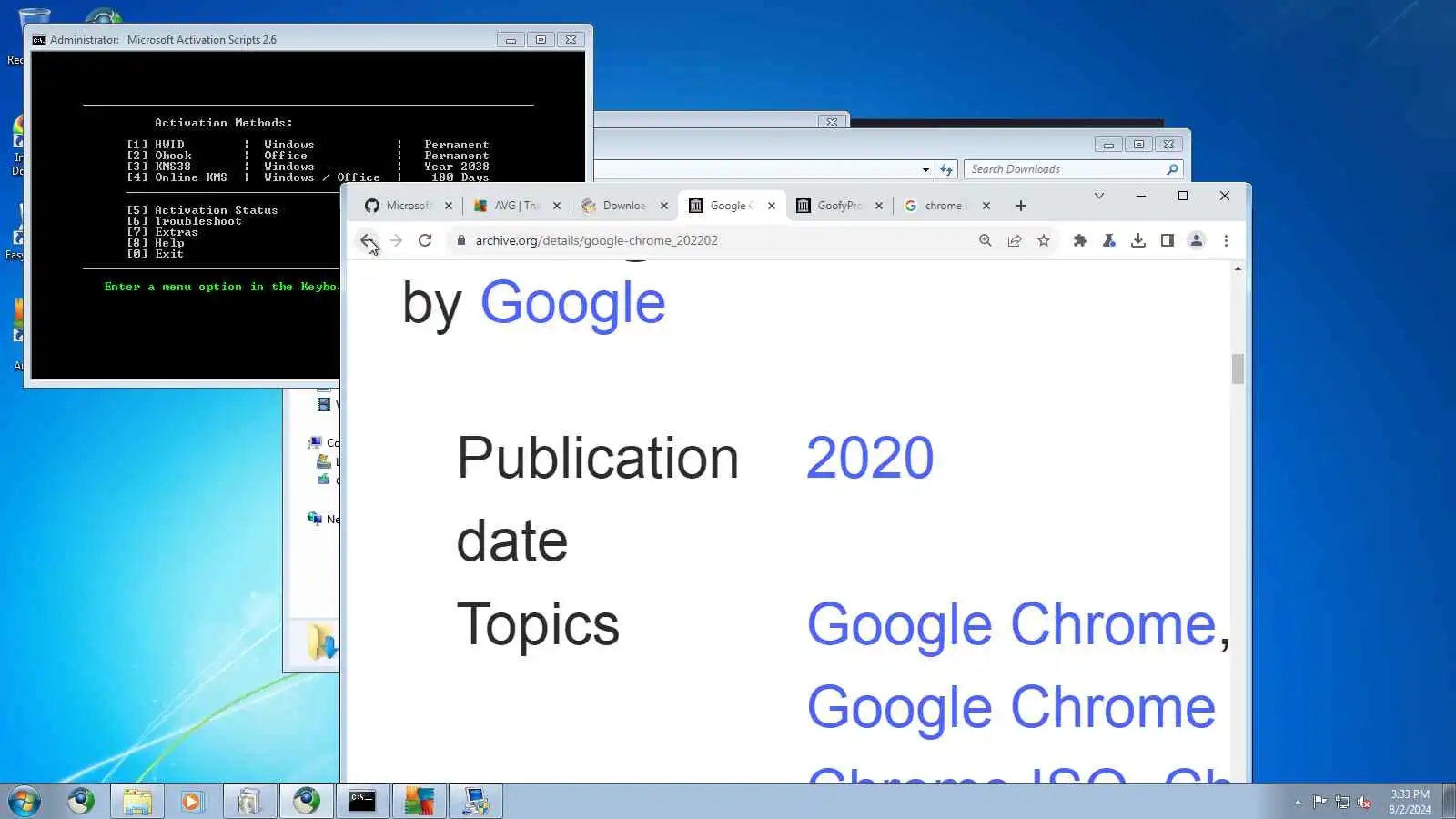
Task: Open the first Google Chrome topic link
Action: point(1011,624)
